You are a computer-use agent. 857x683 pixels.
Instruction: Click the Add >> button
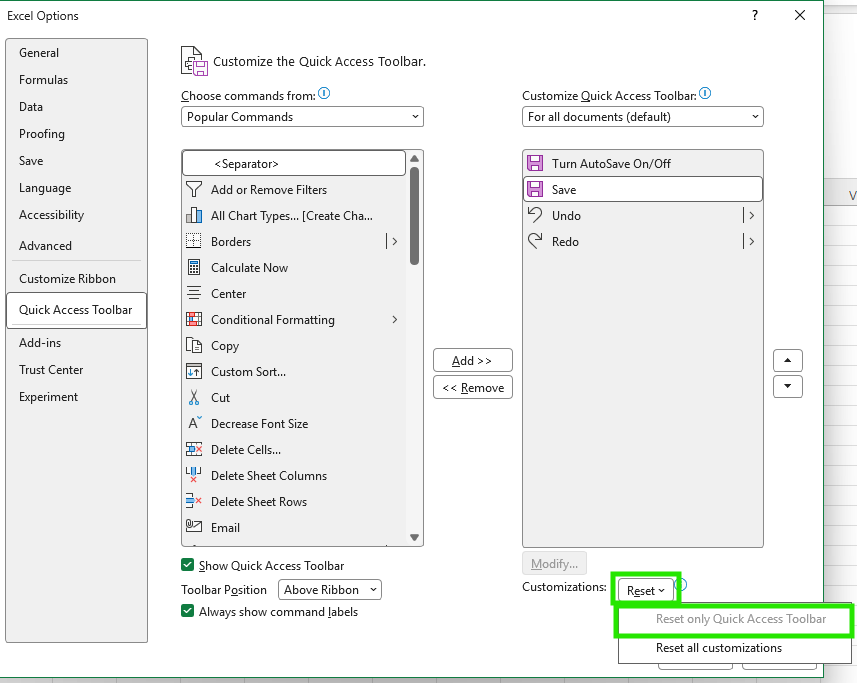point(473,361)
